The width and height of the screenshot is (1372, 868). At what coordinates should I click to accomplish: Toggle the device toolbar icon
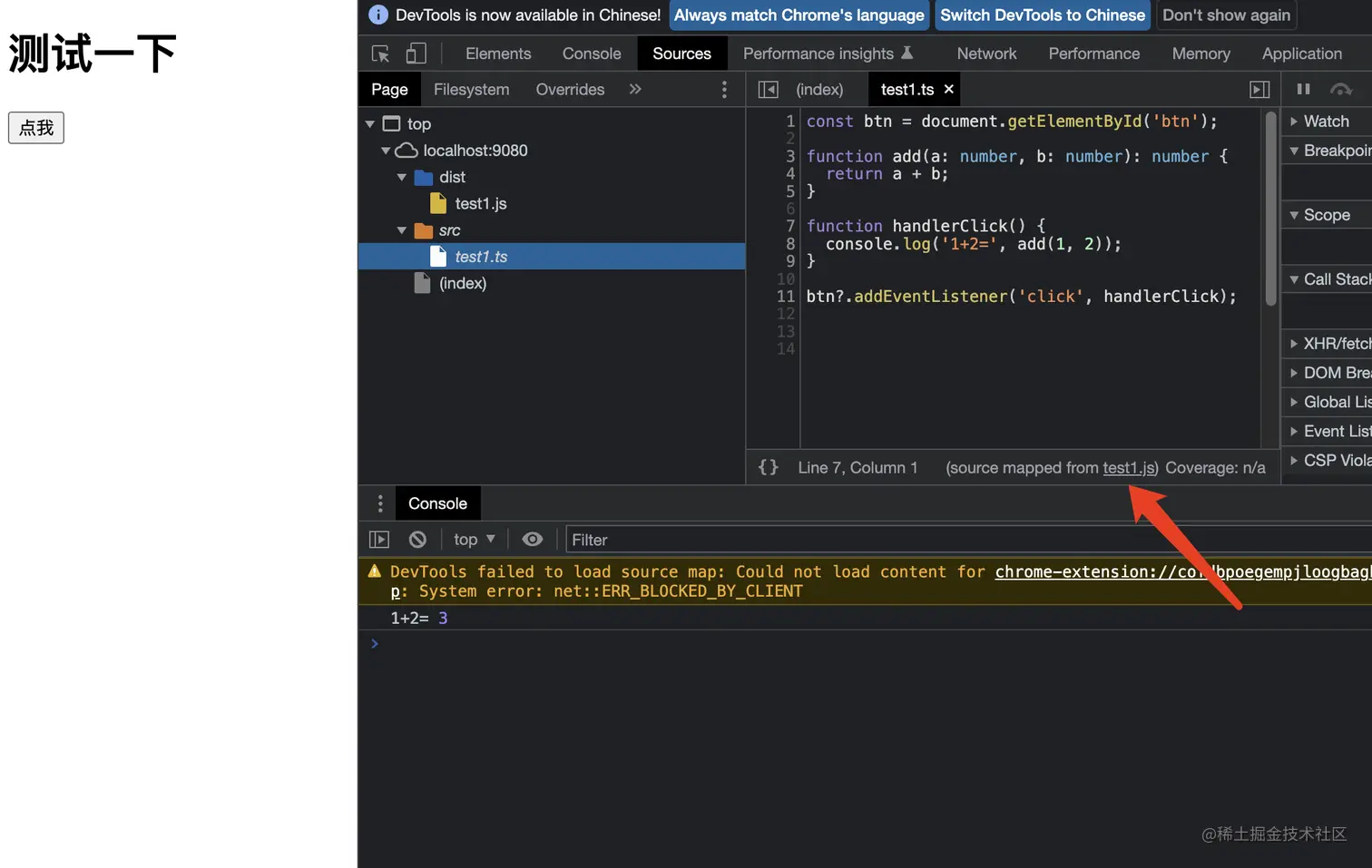pos(416,54)
